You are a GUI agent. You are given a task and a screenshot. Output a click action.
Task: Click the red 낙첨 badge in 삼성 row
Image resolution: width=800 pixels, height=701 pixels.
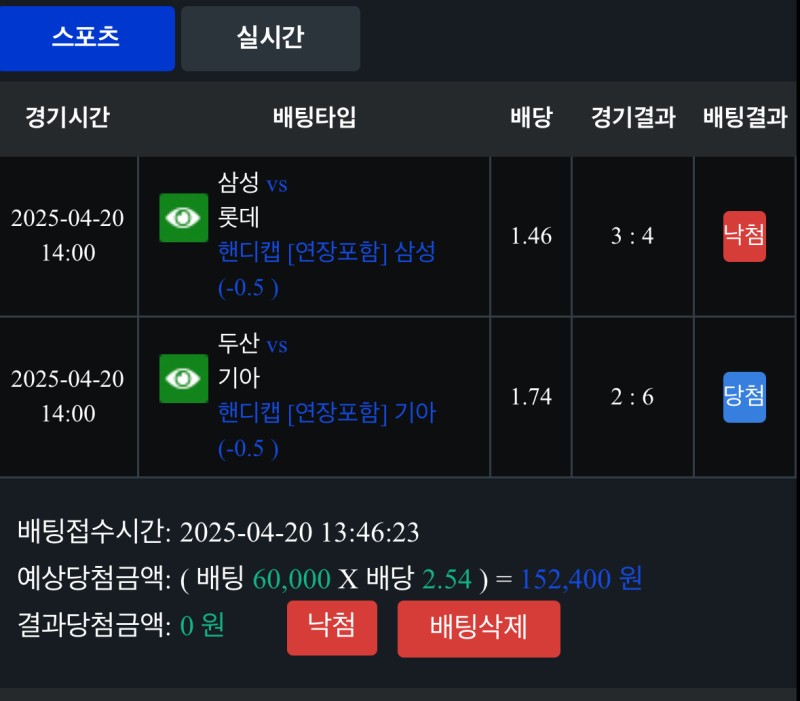(x=744, y=236)
